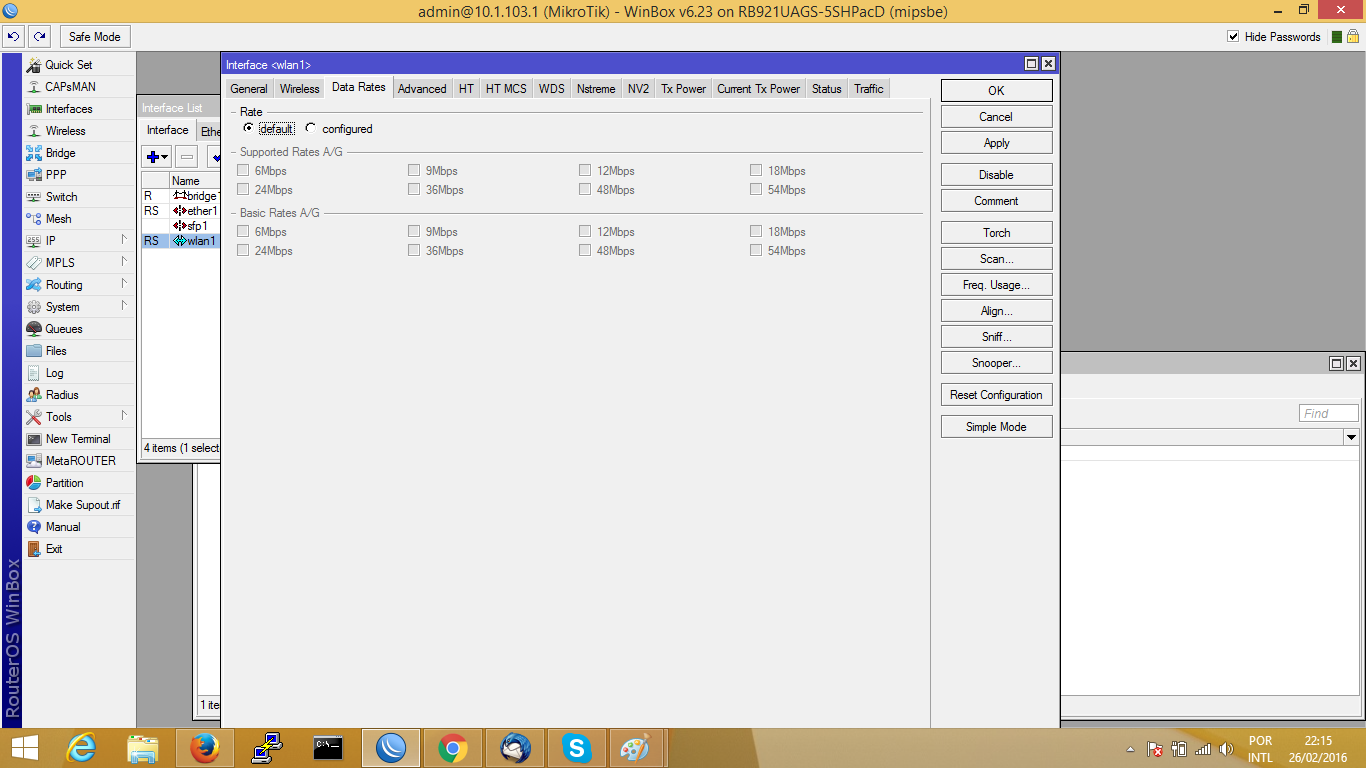Select the sfp1 row in Interface List
This screenshot has height=768, width=1366.
180,226
